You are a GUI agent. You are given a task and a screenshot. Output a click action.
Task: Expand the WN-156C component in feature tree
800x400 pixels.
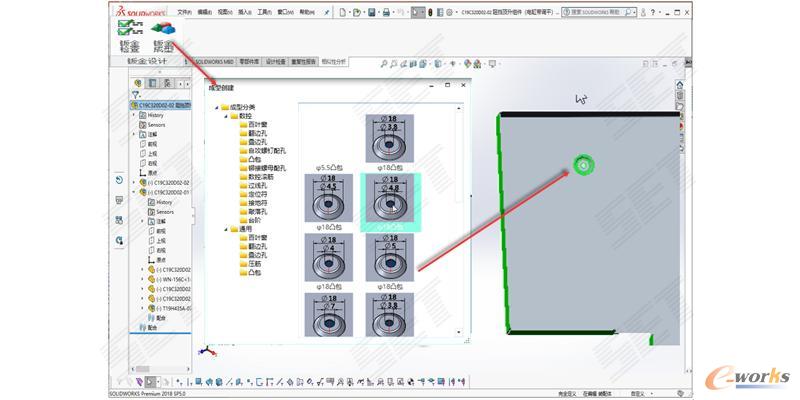coord(142,279)
